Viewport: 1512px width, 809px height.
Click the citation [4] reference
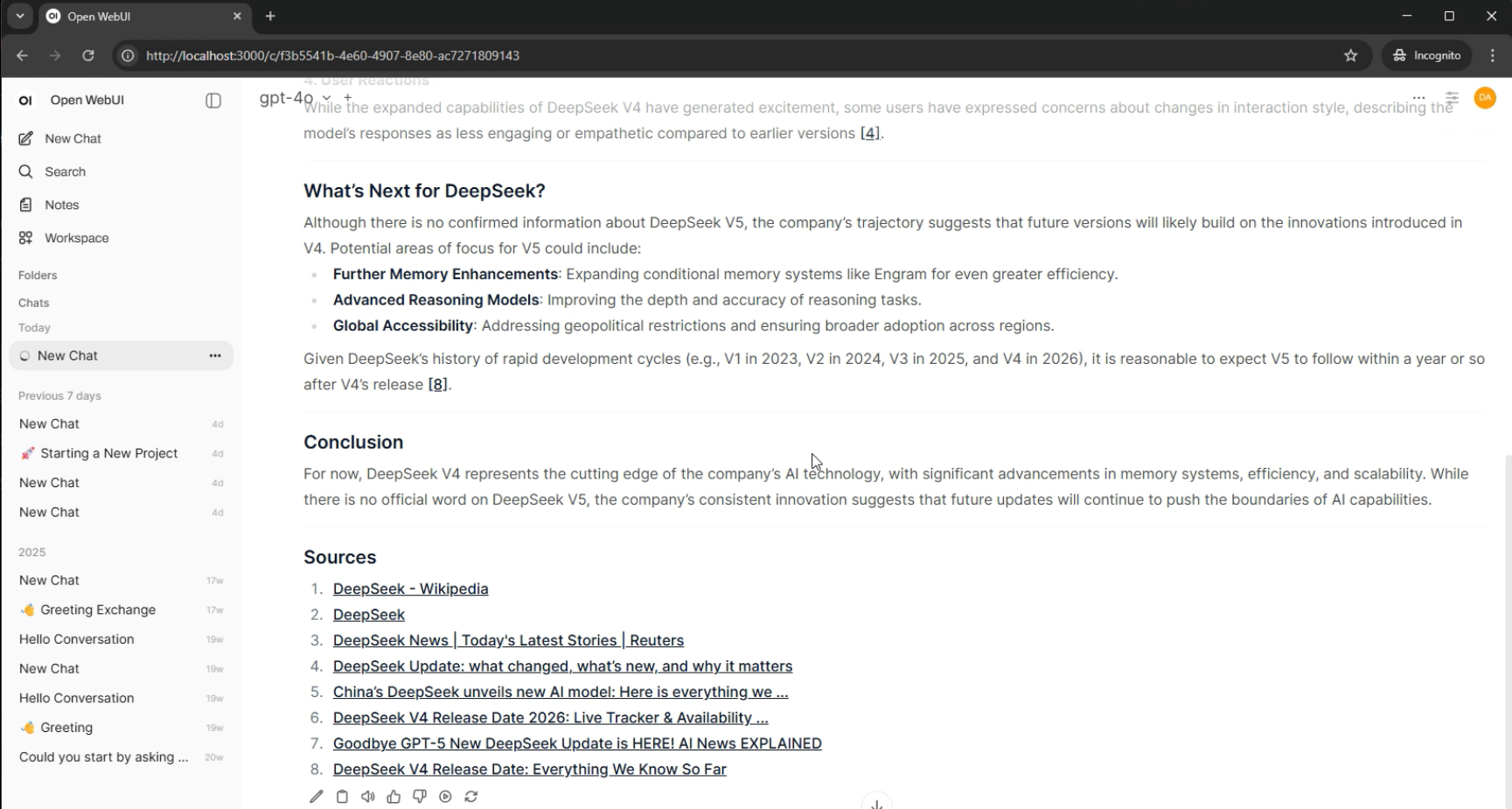coord(870,133)
